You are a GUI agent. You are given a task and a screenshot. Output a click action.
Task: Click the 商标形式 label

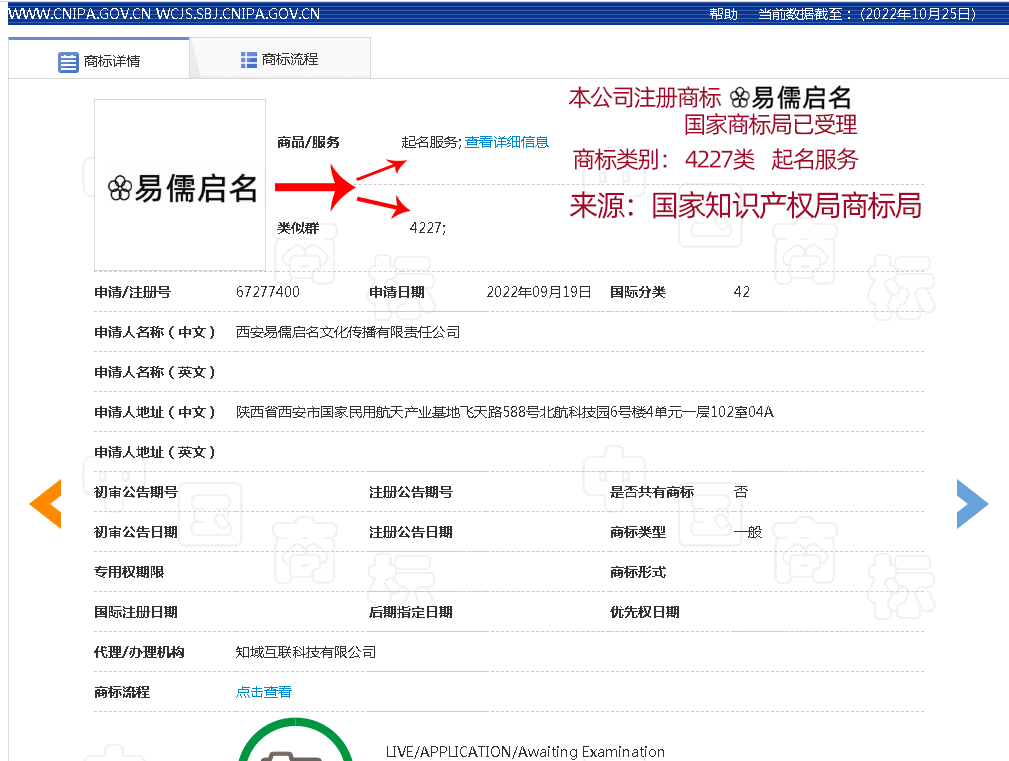click(638, 572)
